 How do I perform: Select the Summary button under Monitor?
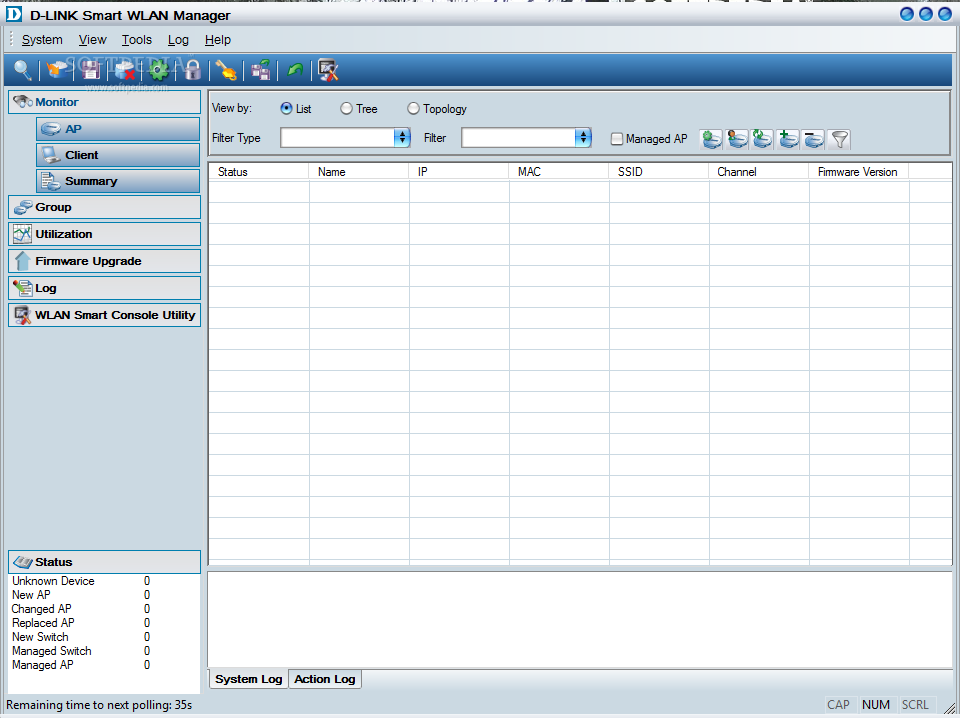click(x=118, y=181)
